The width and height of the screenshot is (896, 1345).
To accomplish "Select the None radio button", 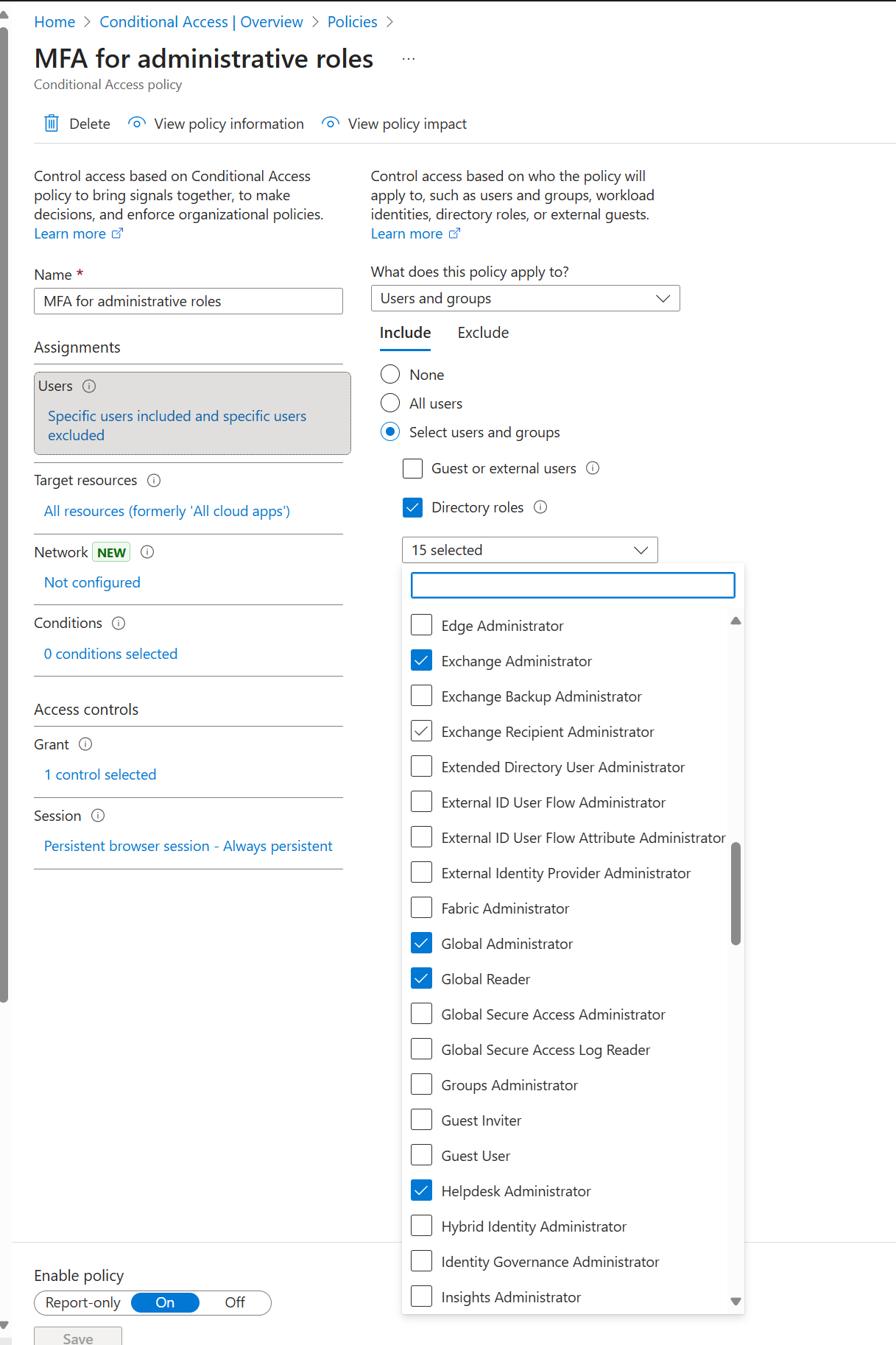I will [x=390, y=374].
